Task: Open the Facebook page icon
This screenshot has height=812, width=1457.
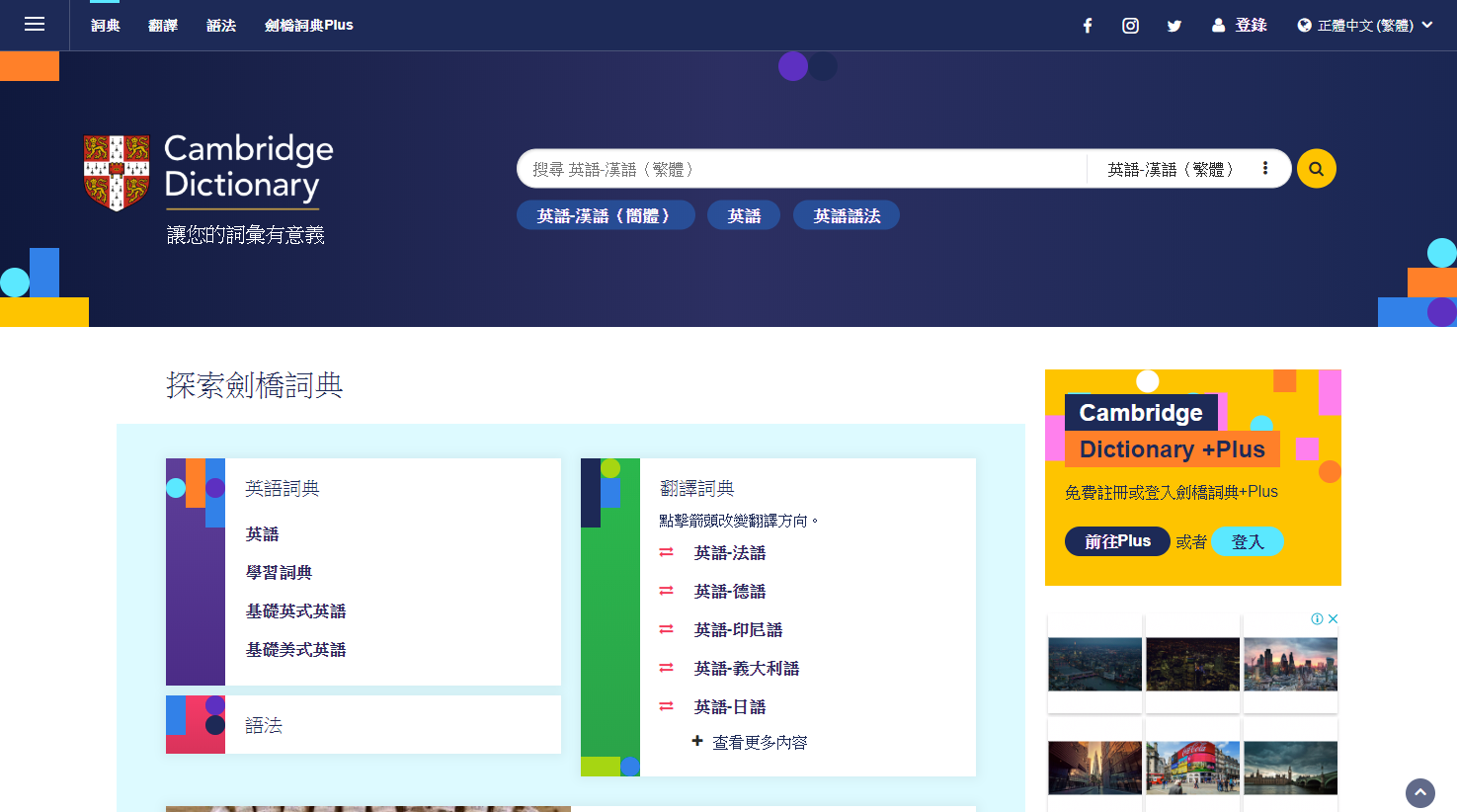Action: coord(1088,26)
